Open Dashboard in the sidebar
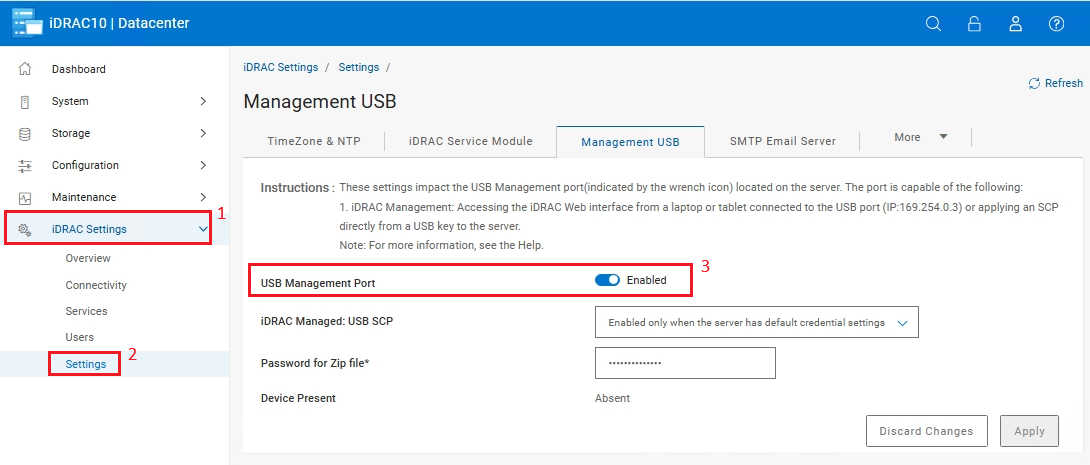1090x465 pixels. [x=79, y=69]
